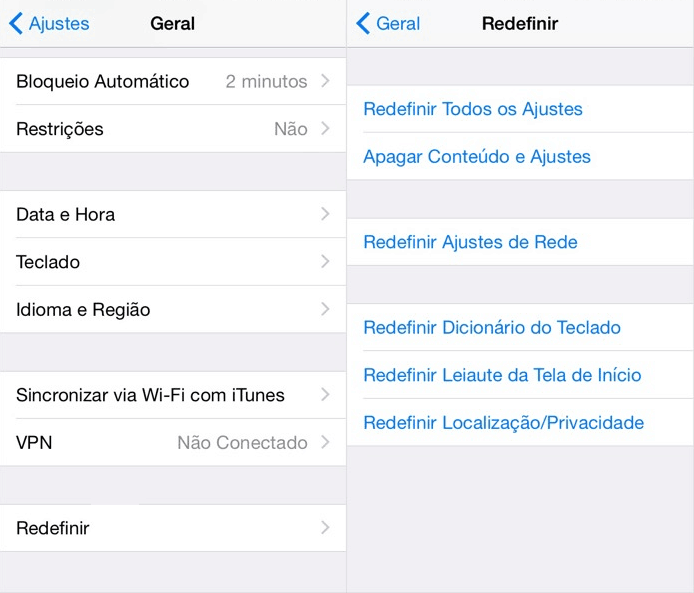Choose Redefinir Leiaute da Tela de Início
694x593 pixels.
[520, 375]
